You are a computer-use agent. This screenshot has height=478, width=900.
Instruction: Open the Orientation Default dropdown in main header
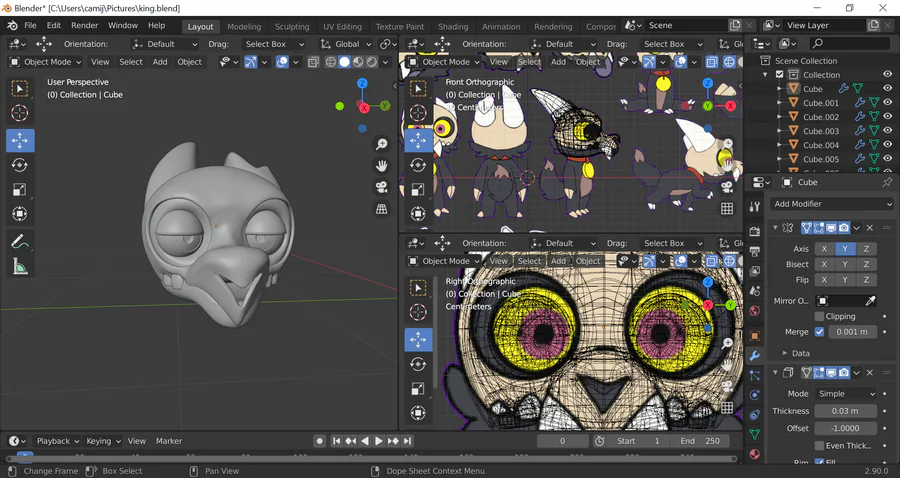tap(164, 44)
